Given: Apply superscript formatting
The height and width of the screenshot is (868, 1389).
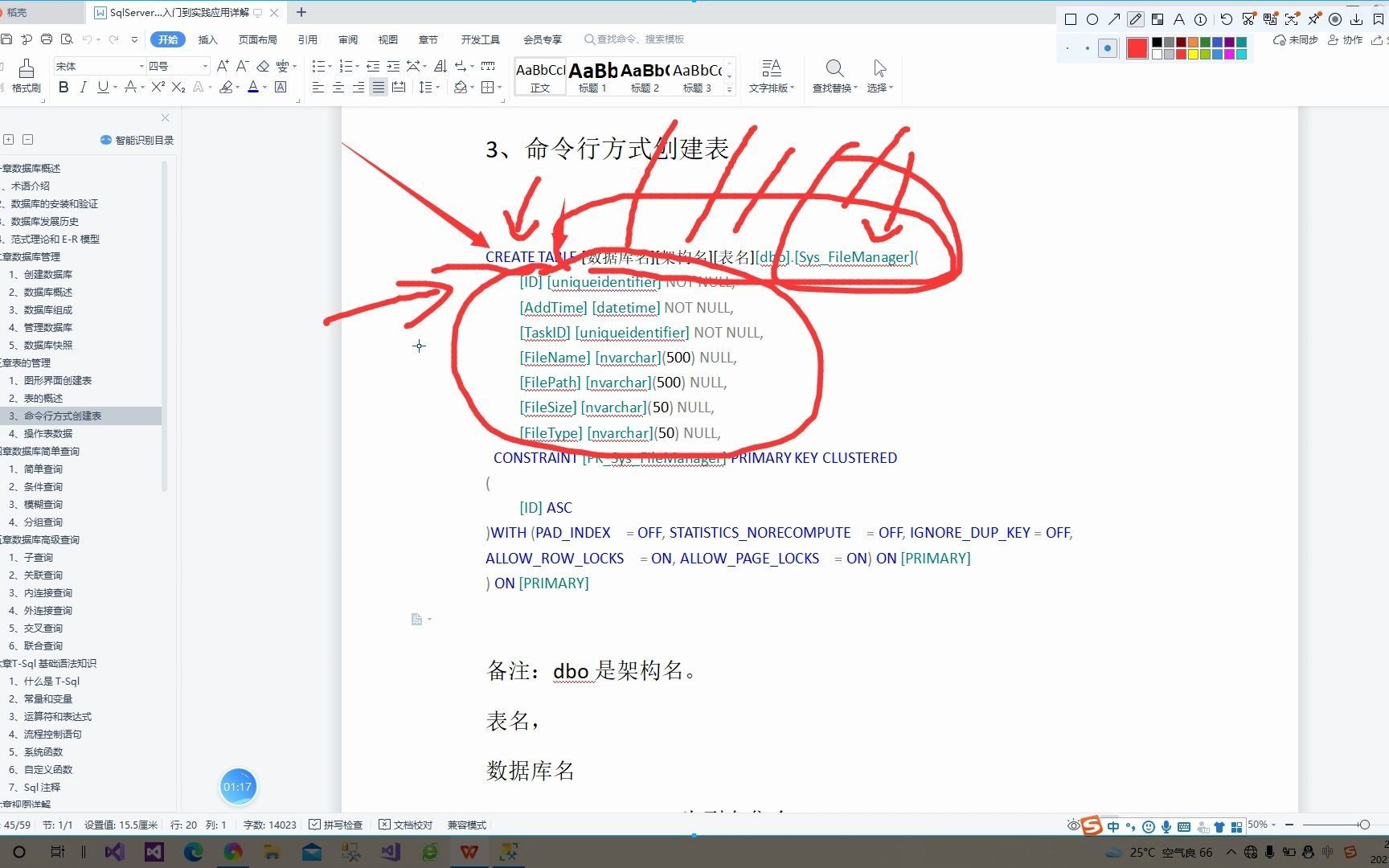Looking at the screenshot, I should (x=158, y=87).
